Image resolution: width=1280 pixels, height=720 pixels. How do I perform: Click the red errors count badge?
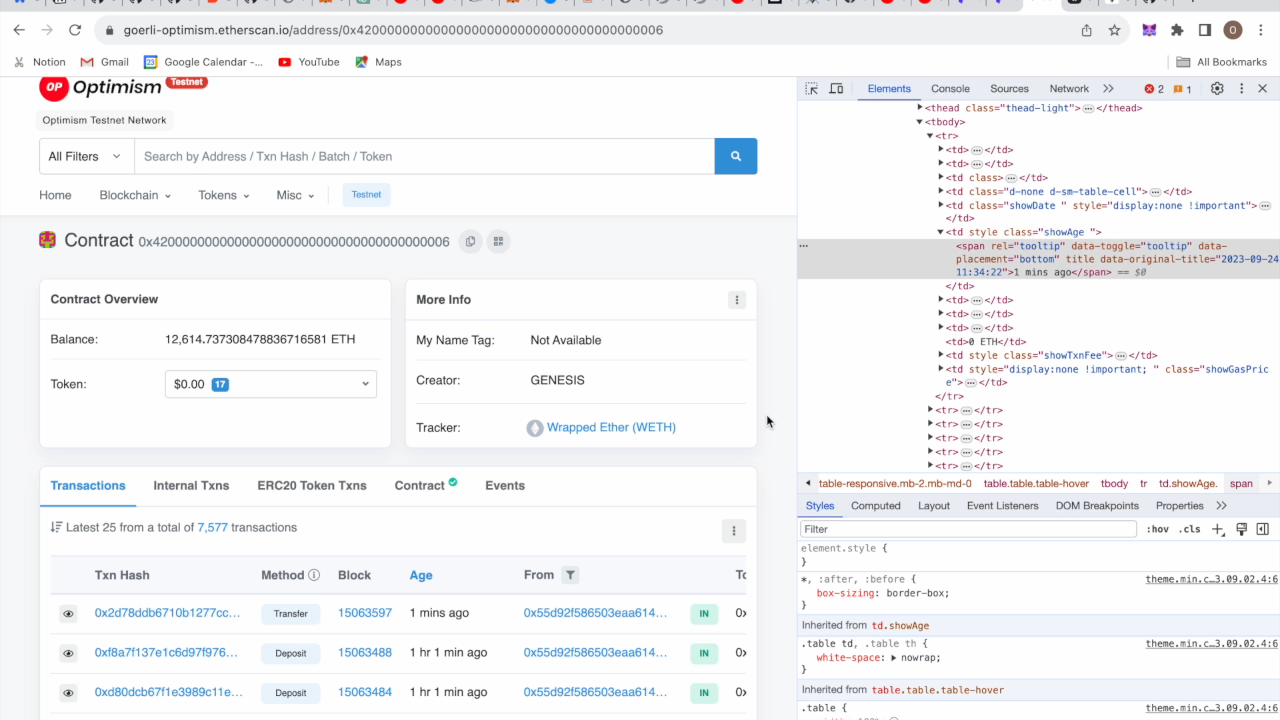1154,89
